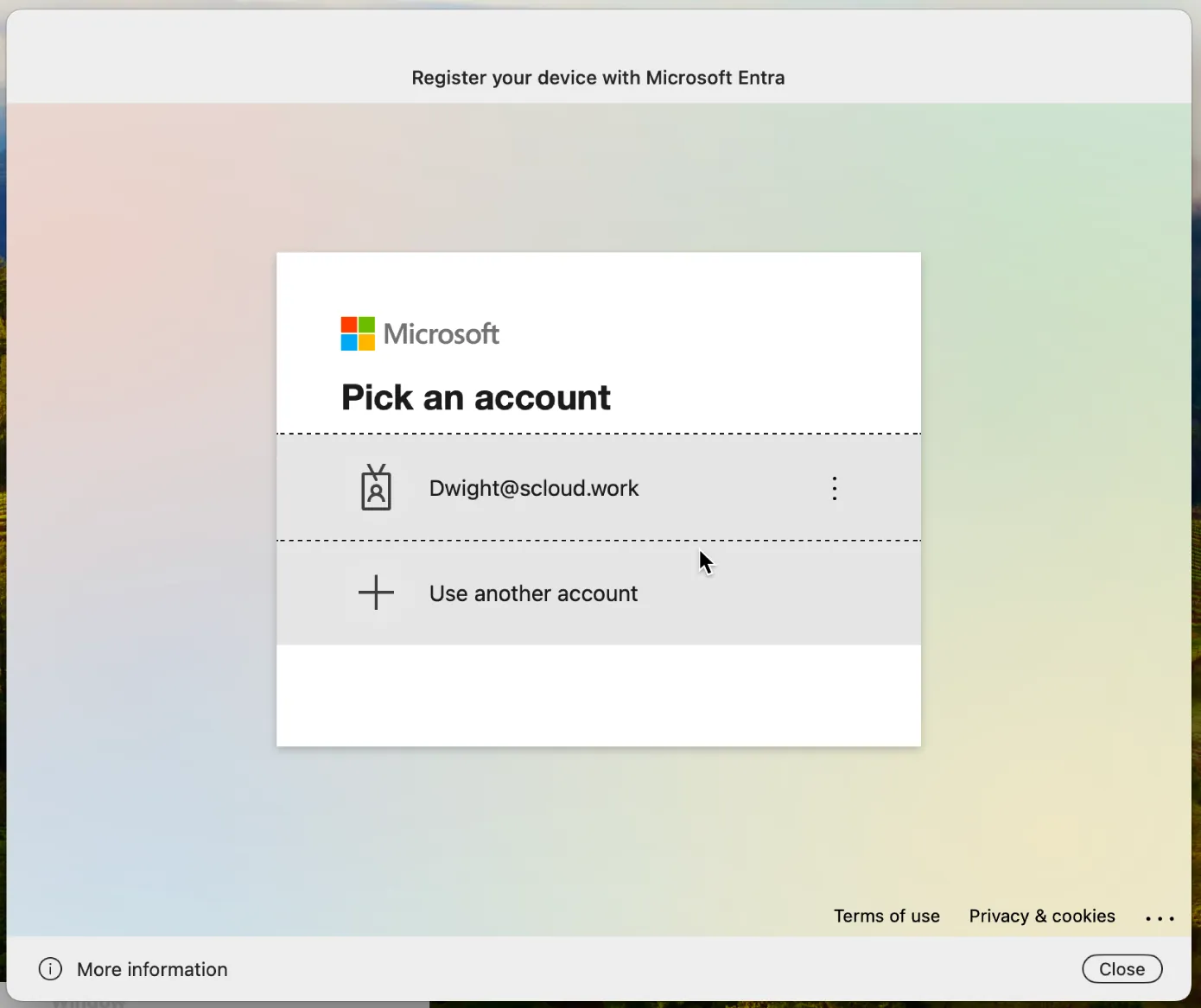Image resolution: width=1201 pixels, height=1008 pixels.
Task: Open the More information link
Action: 152,969
